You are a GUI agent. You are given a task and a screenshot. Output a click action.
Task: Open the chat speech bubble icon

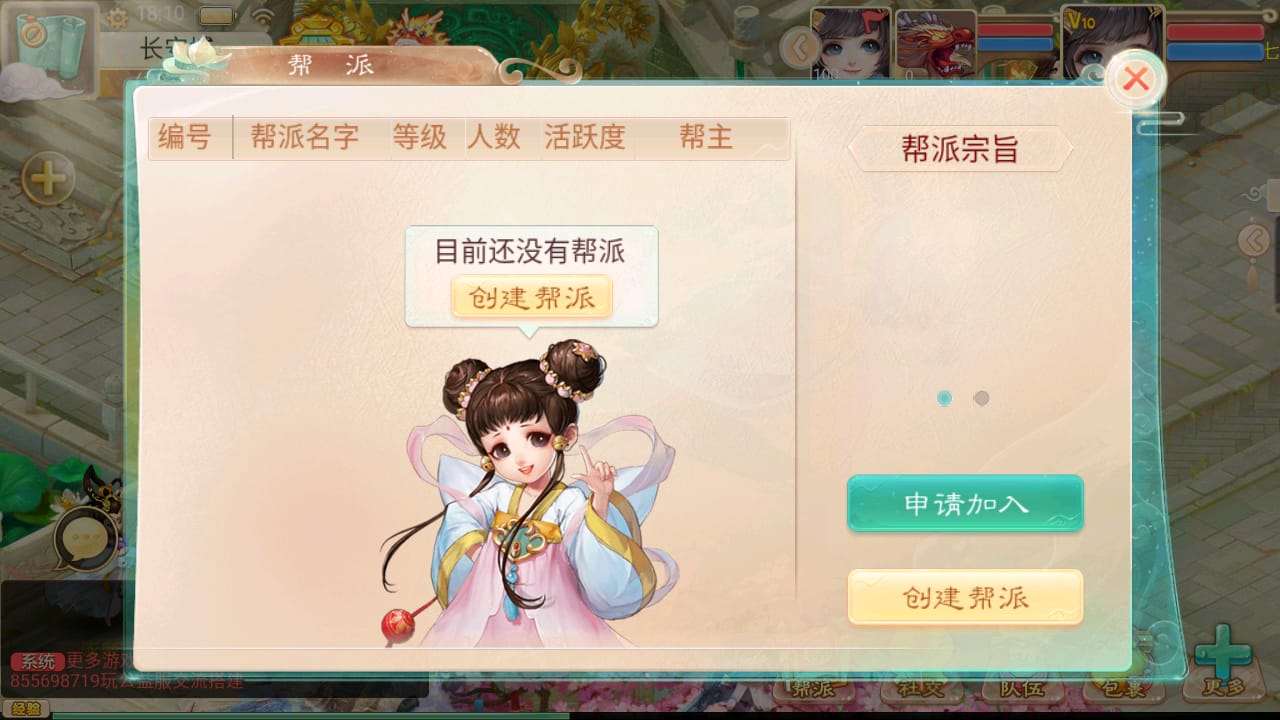click(85, 540)
